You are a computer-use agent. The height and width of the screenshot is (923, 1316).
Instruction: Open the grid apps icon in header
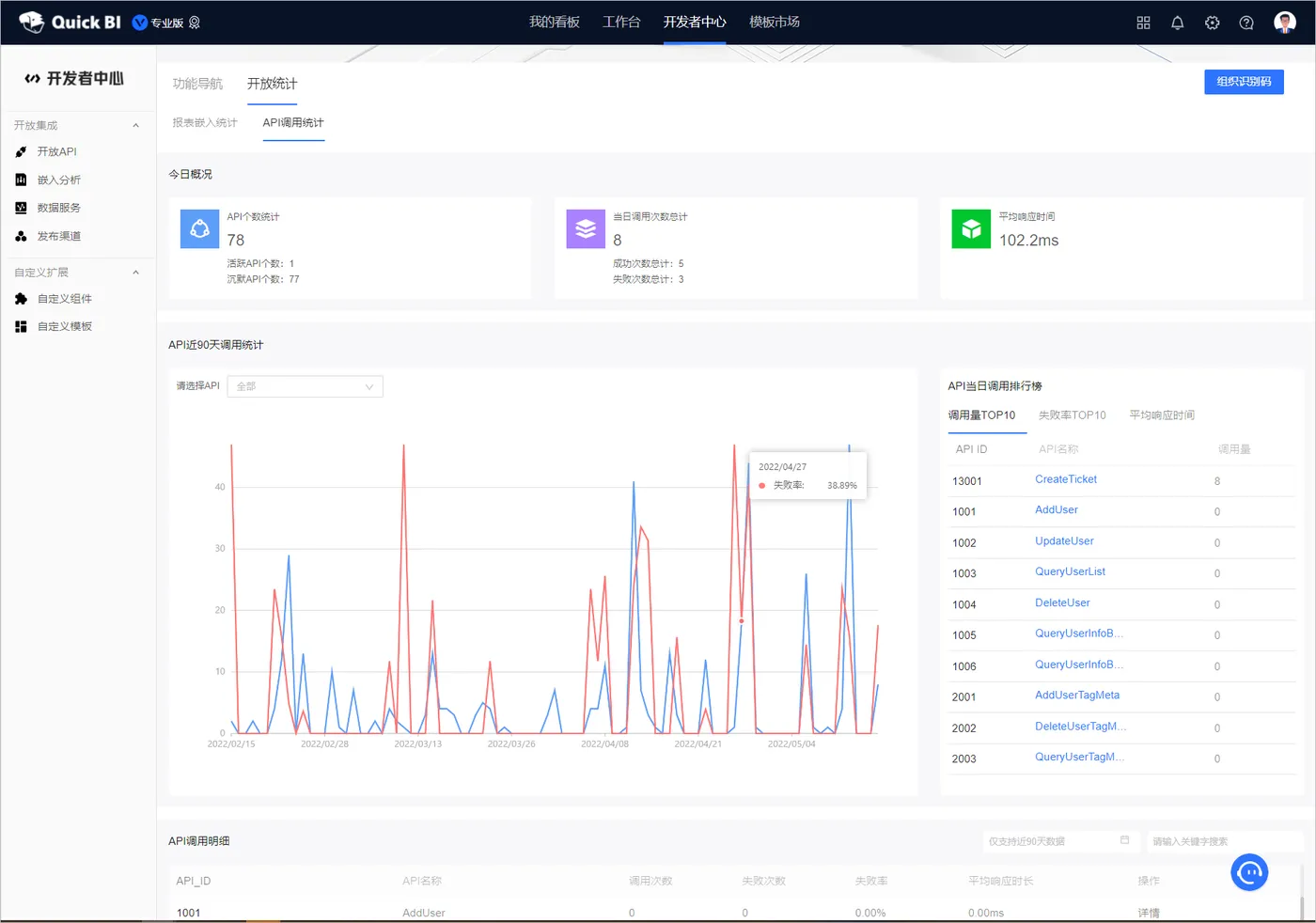coord(1143,23)
